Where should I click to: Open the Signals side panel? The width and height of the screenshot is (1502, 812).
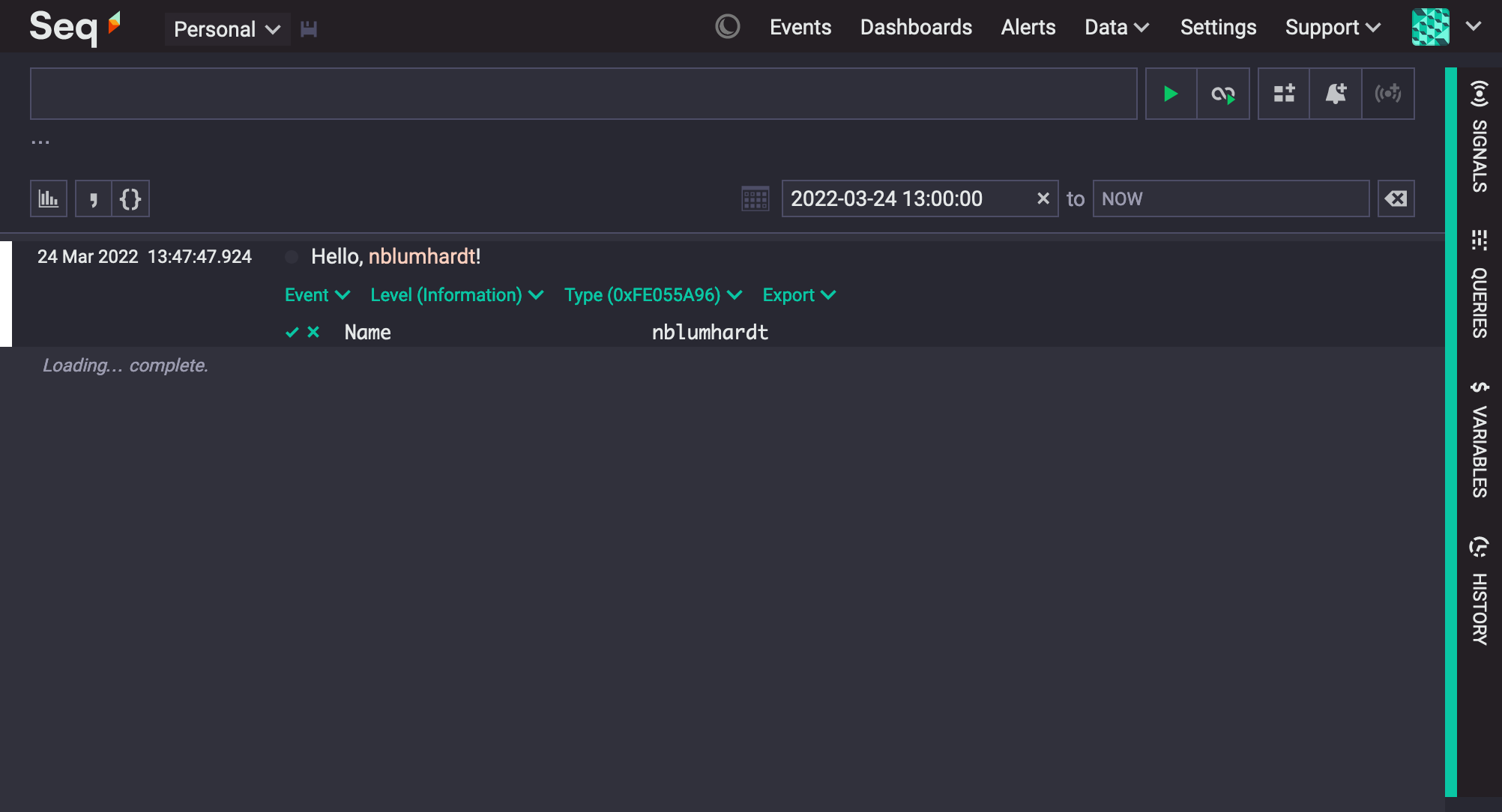pos(1479,136)
